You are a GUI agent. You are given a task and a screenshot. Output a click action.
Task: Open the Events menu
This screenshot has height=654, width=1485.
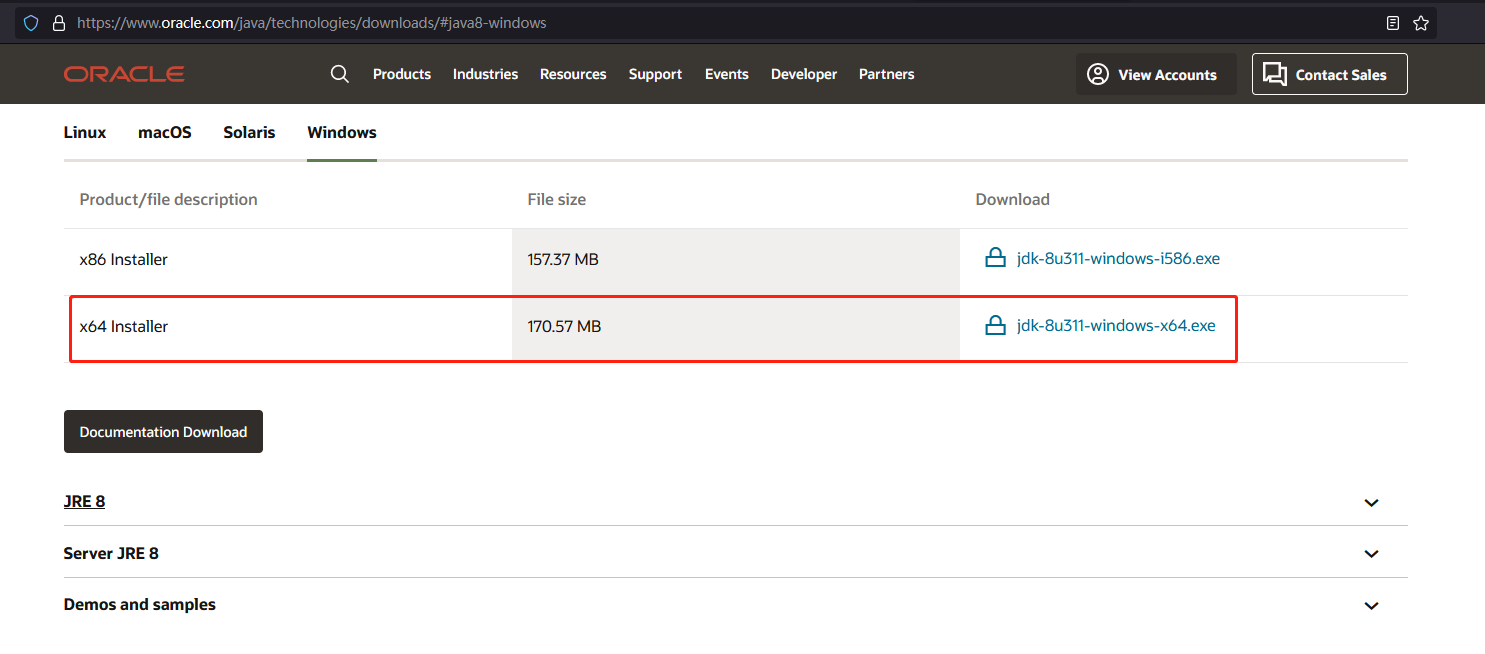(727, 74)
